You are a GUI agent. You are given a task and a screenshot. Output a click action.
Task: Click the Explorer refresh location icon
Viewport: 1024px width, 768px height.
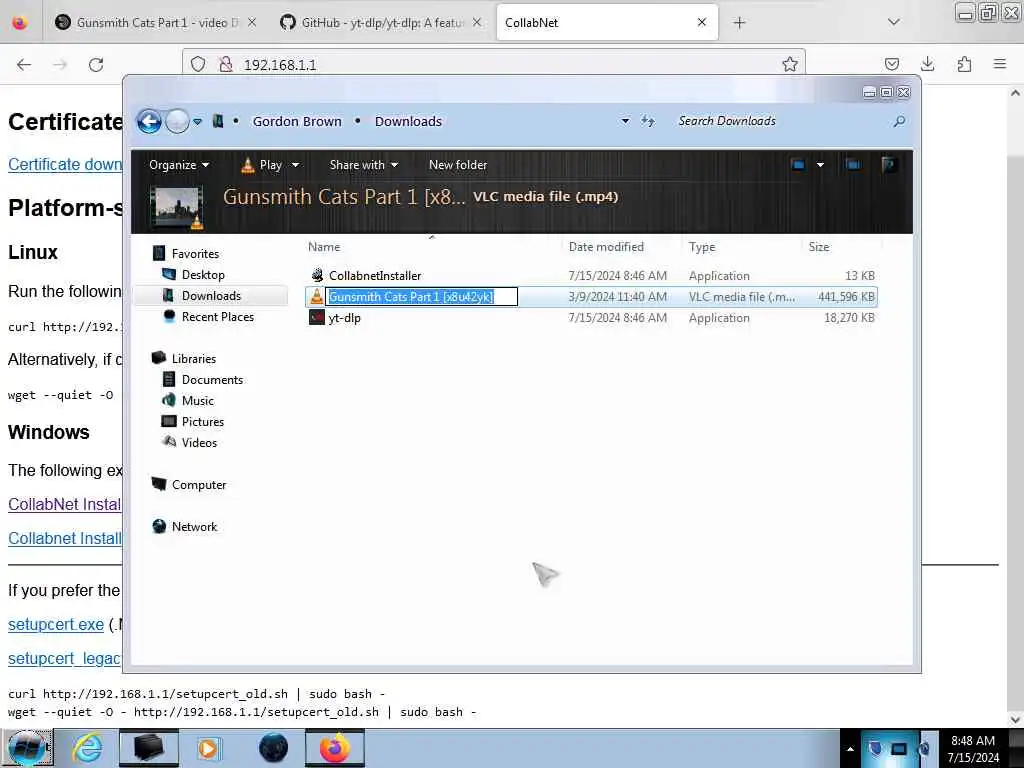pos(647,121)
